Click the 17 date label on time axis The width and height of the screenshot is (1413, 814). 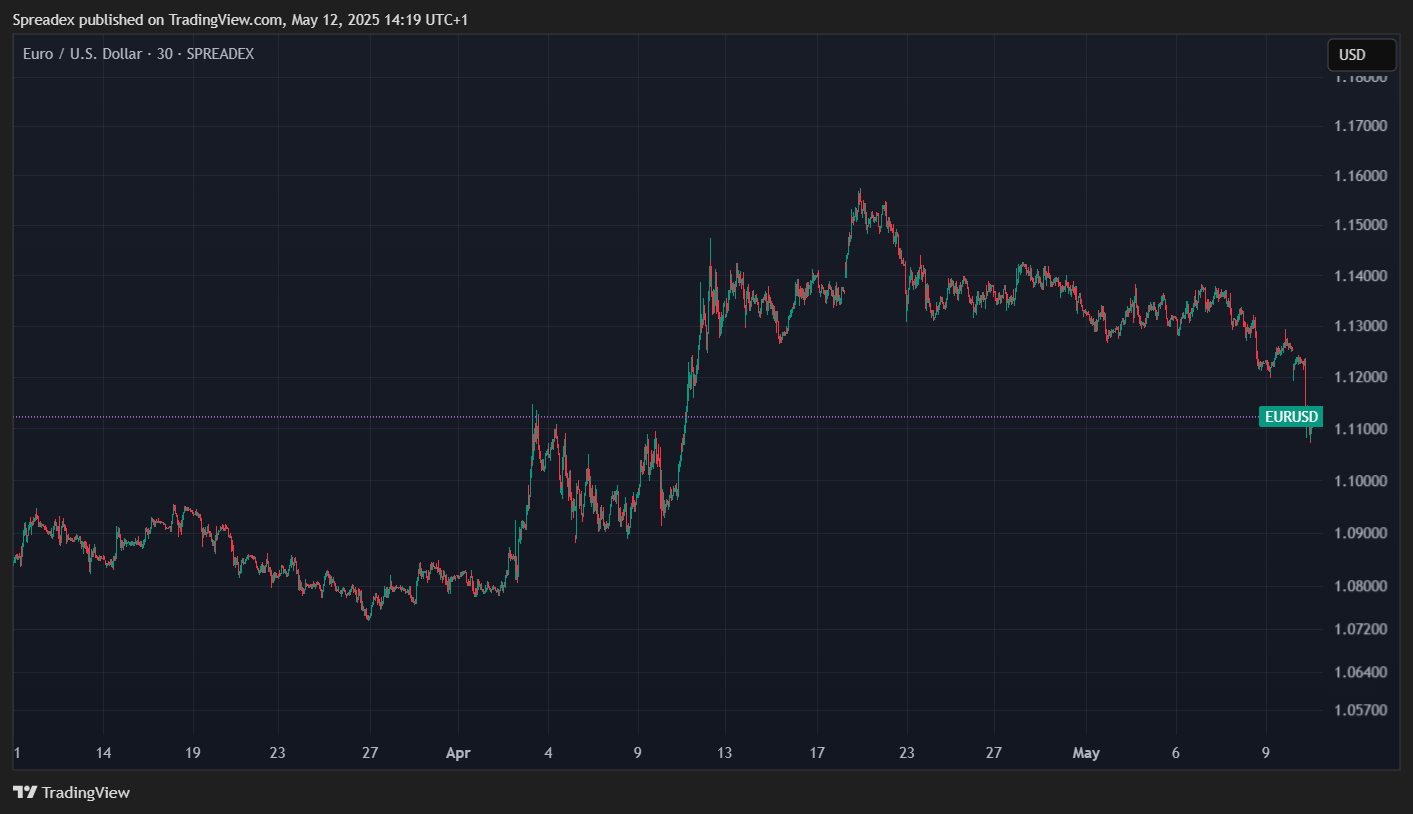coord(817,753)
